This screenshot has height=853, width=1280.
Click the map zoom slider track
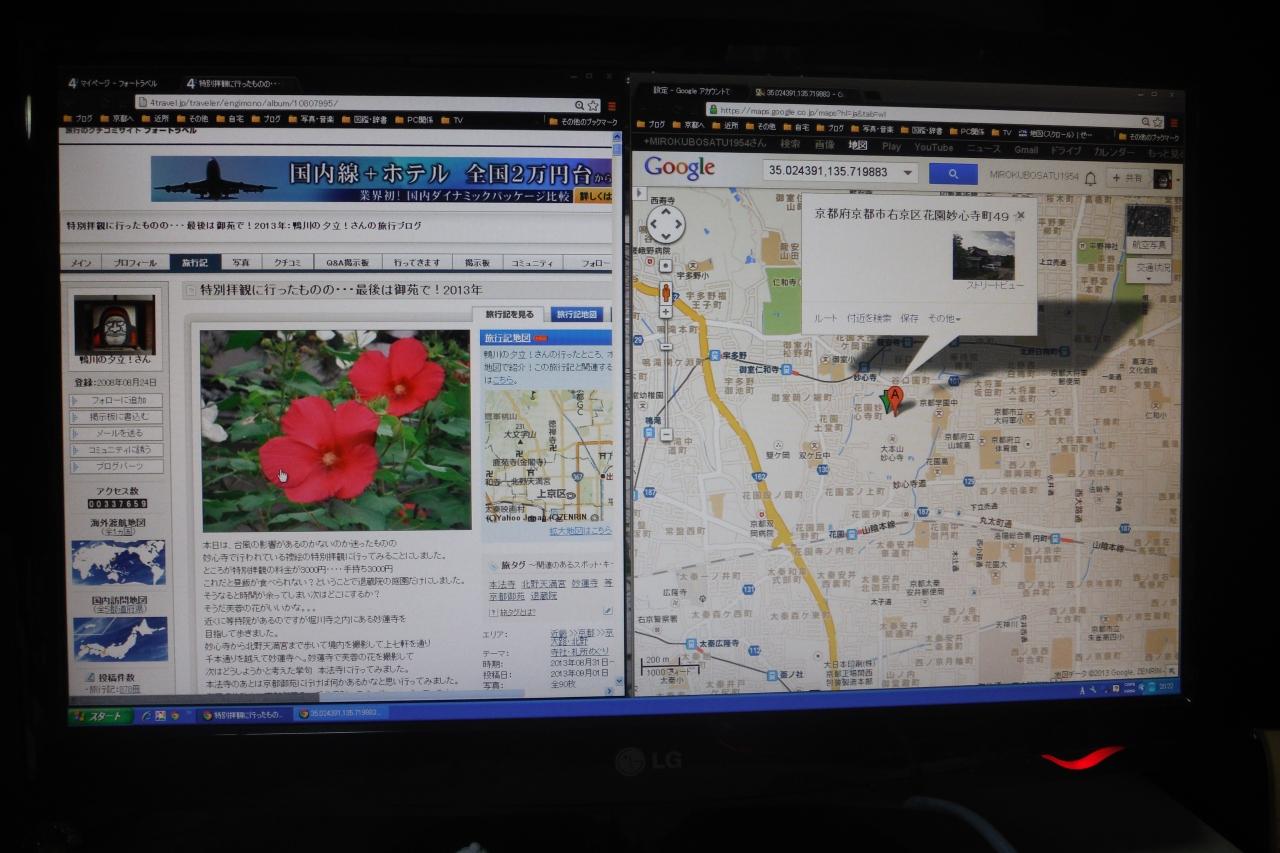pos(666,375)
